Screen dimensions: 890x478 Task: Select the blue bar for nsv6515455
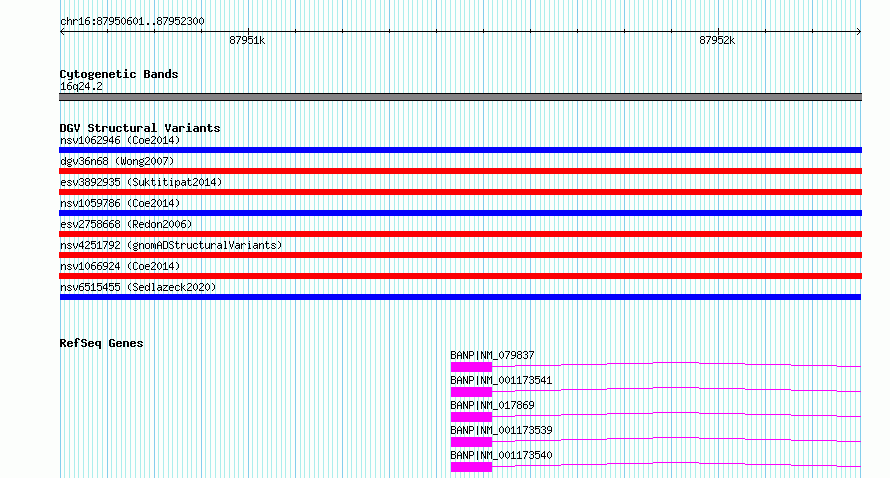click(x=460, y=297)
